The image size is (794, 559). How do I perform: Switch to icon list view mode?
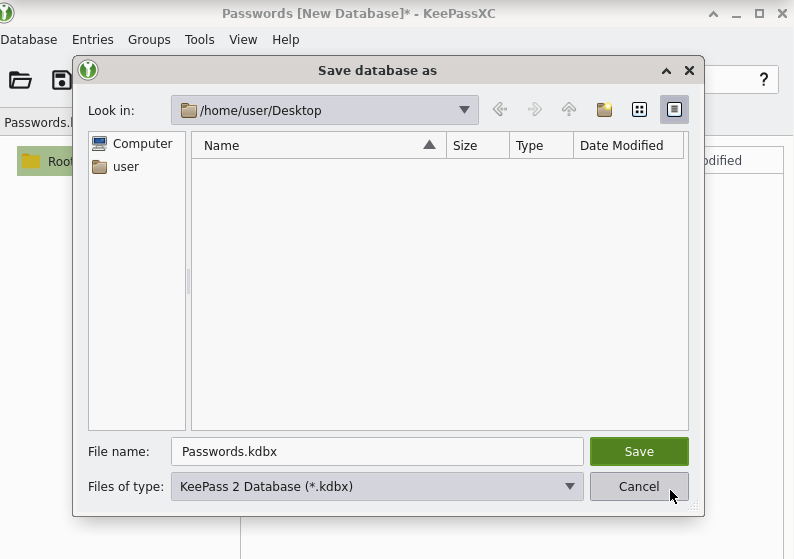click(x=639, y=110)
